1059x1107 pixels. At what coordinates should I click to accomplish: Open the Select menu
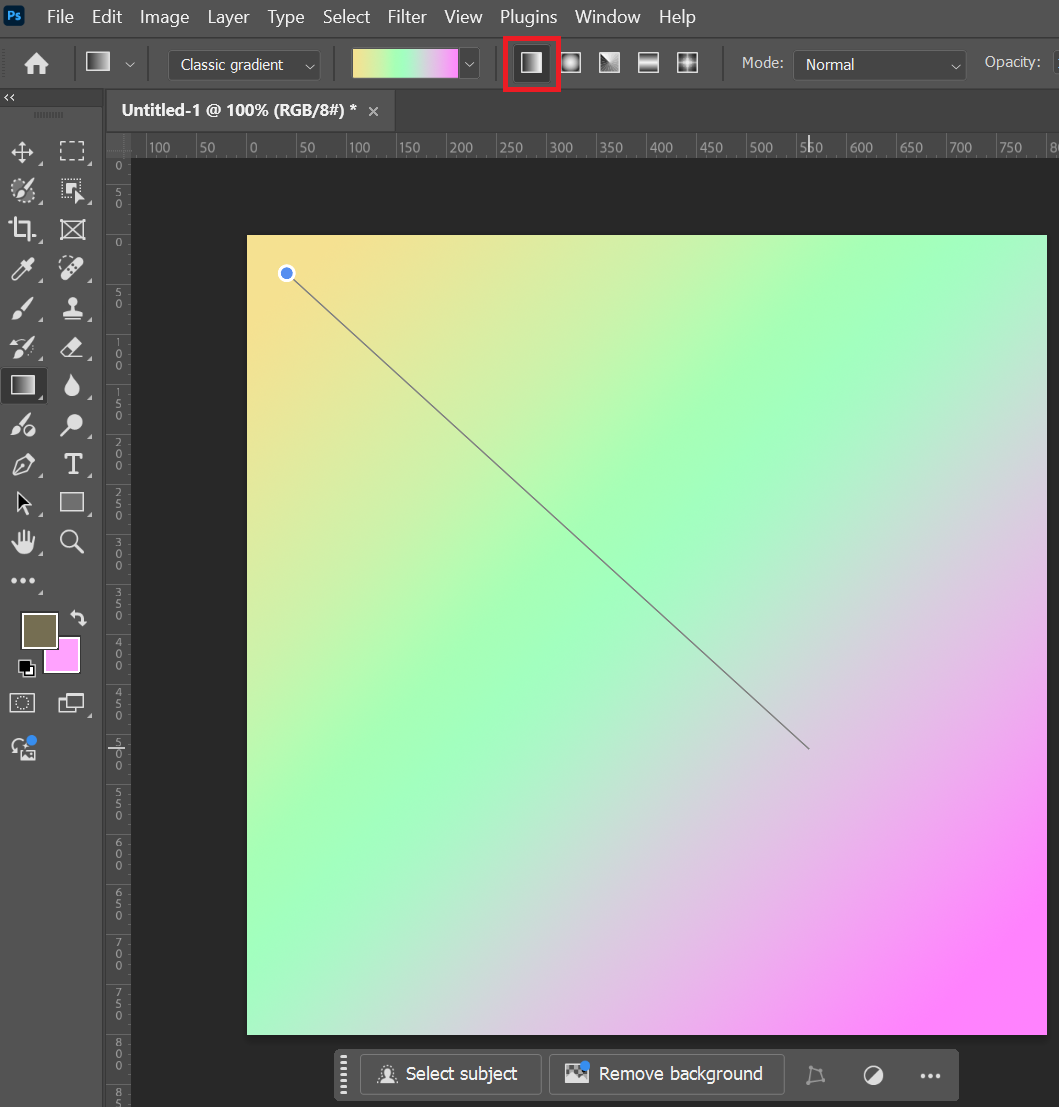point(346,17)
